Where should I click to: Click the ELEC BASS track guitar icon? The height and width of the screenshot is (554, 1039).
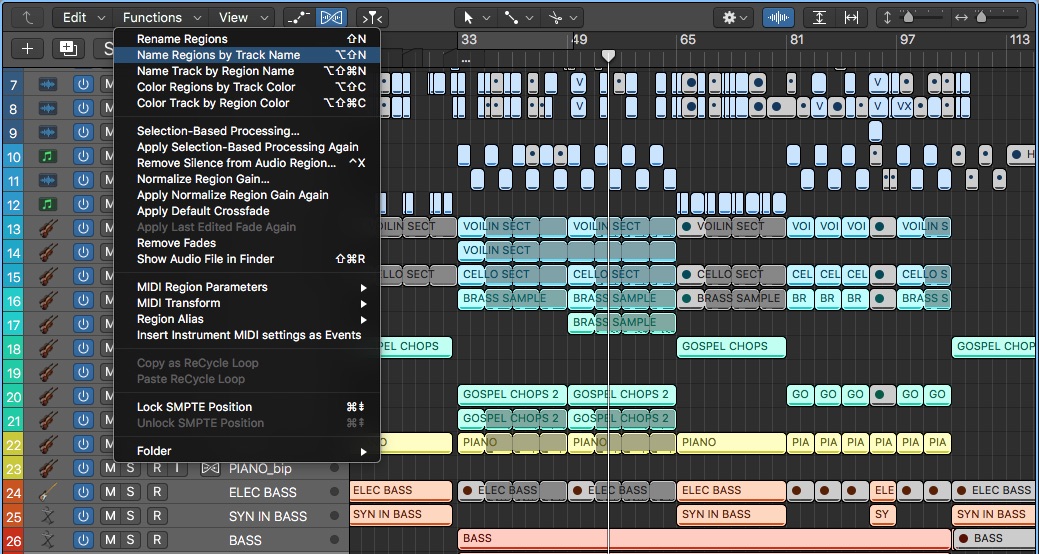point(46,492)
